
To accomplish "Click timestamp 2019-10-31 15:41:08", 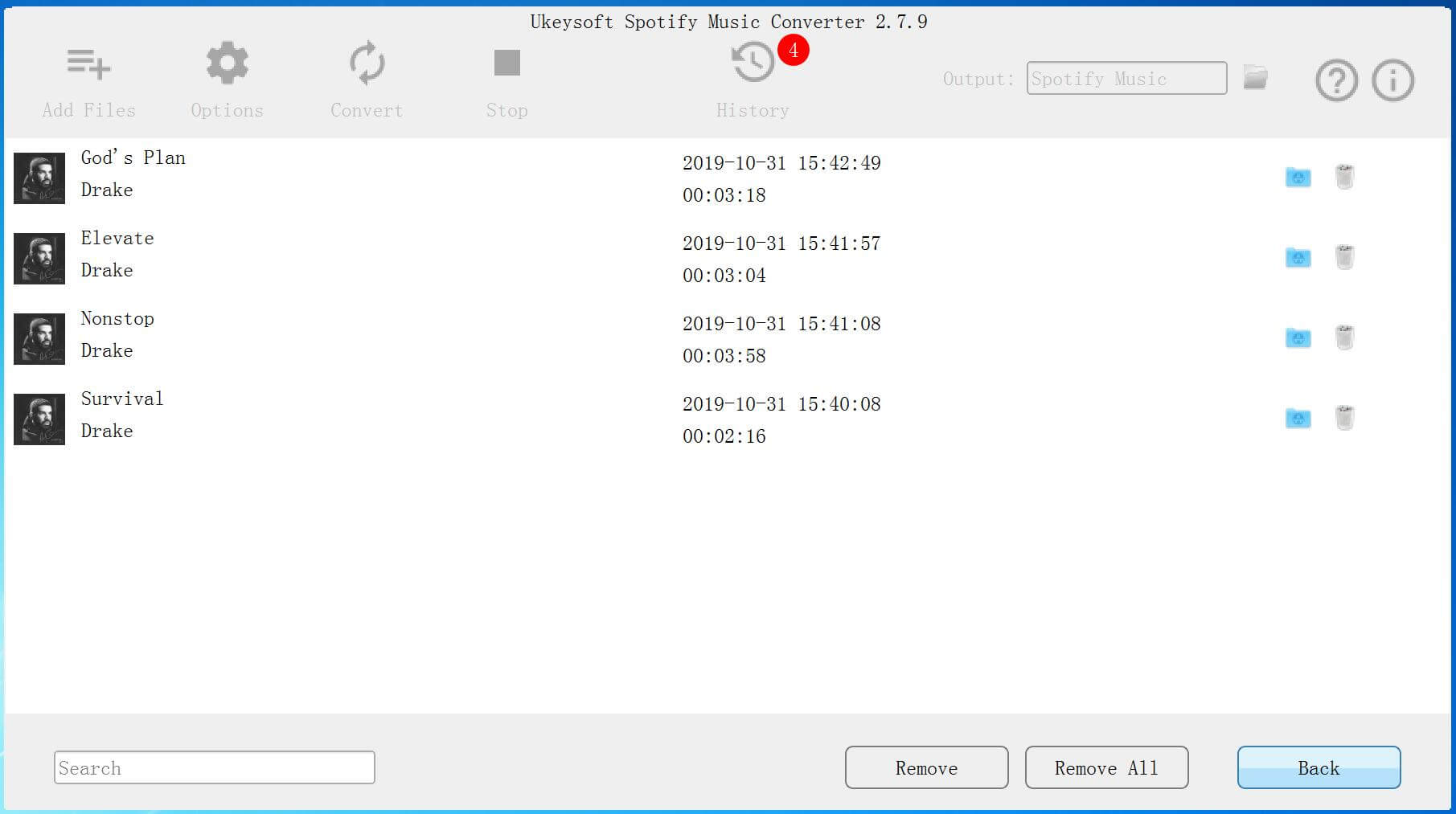I will pyautogui.click(x=781, y=324).
